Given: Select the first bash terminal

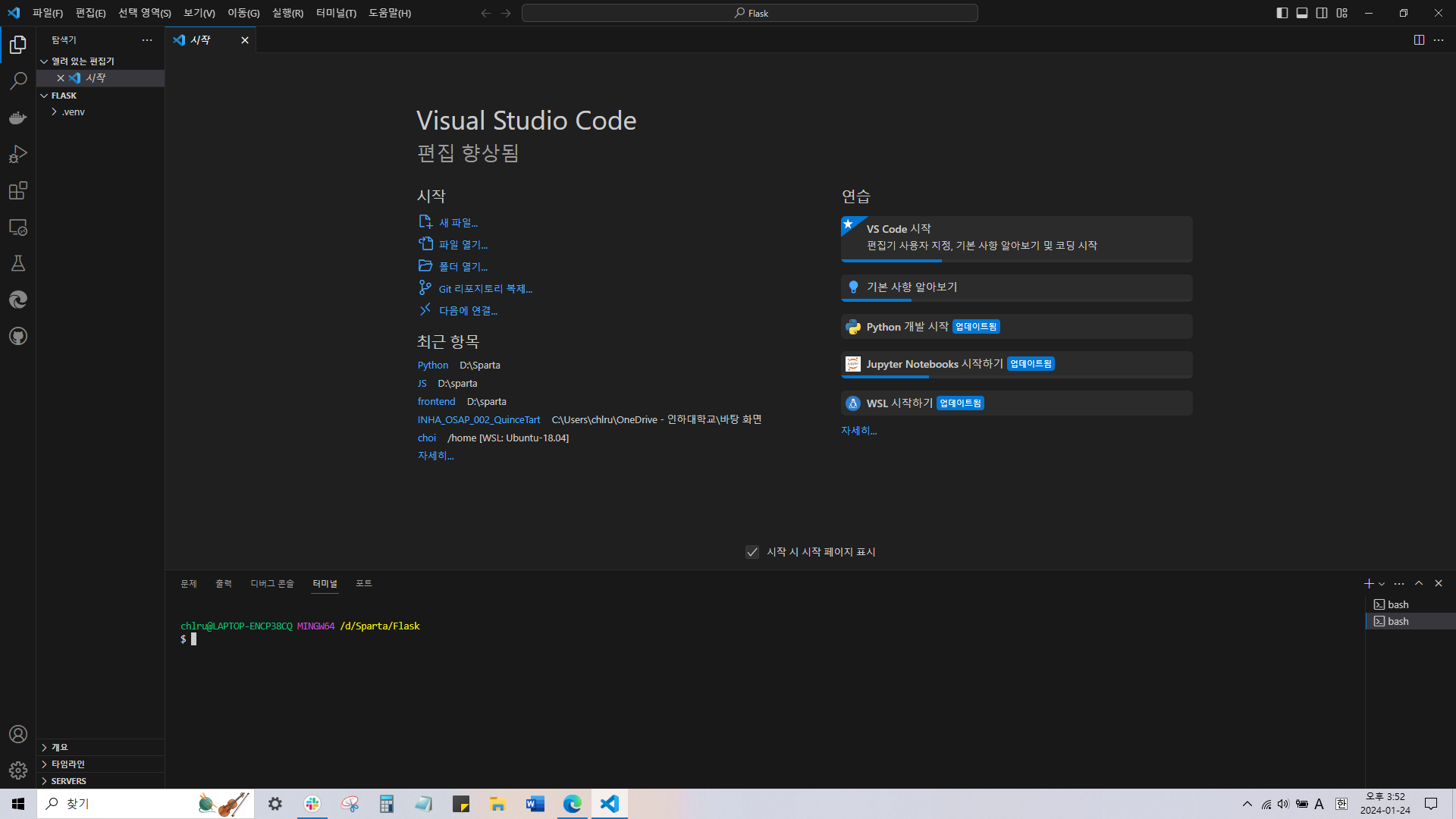Looking at the screenshot, I should [1410, 604].
